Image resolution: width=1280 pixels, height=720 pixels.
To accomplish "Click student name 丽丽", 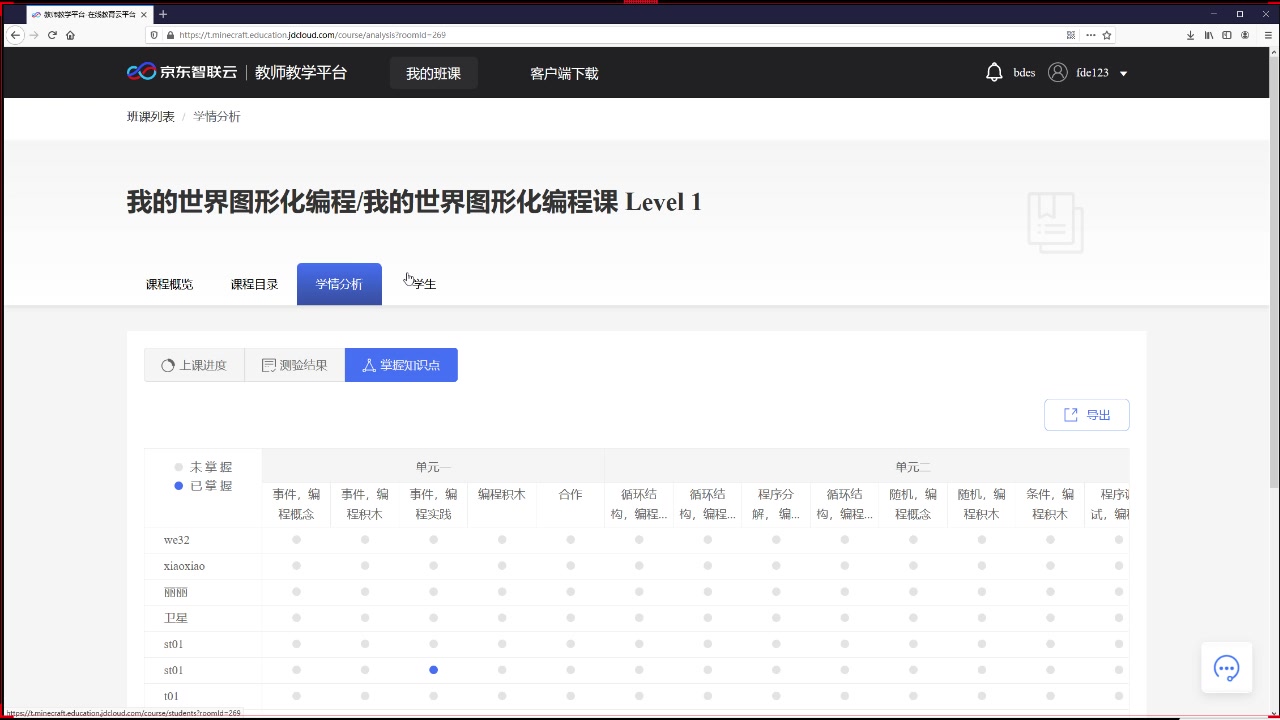I will (x=175, y=592).
